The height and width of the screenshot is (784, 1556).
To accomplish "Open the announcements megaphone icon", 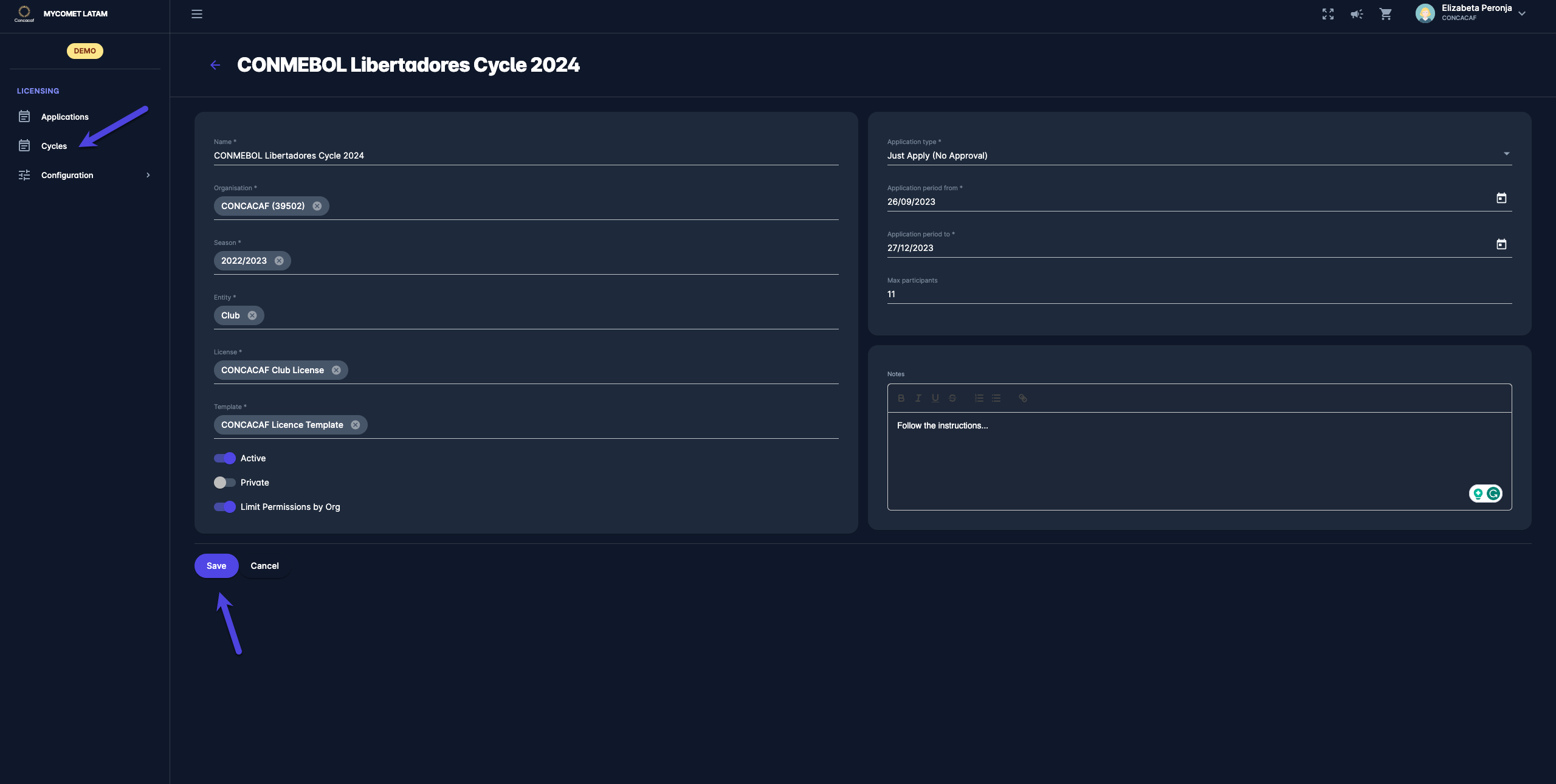I will (1357, 14).
